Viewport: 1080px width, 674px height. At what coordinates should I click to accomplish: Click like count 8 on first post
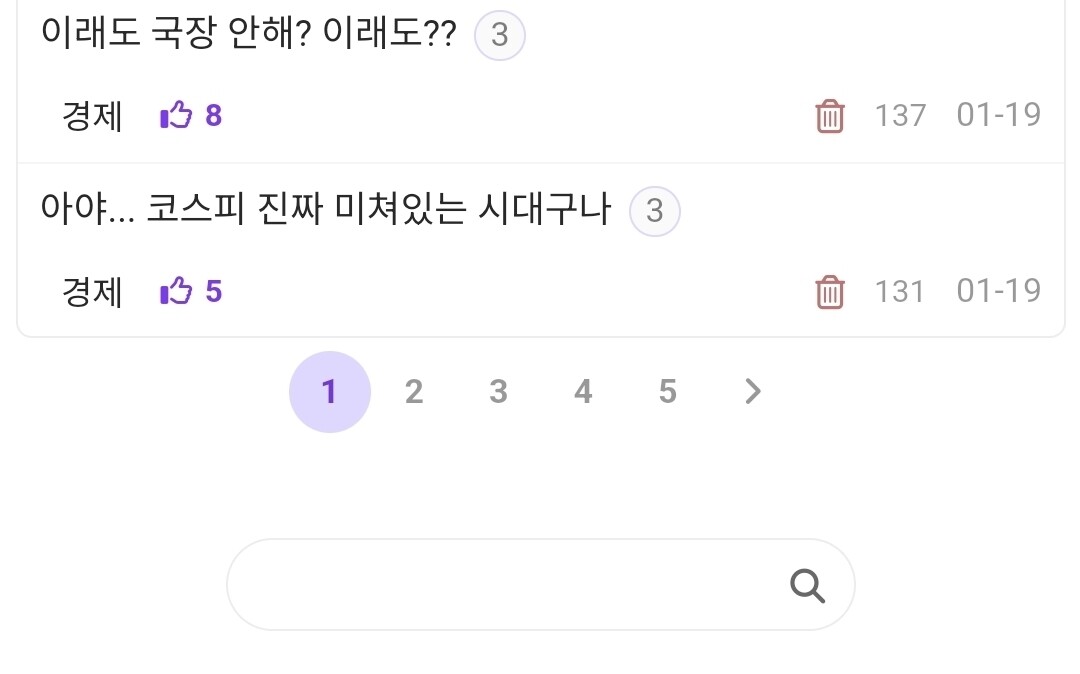214,116
